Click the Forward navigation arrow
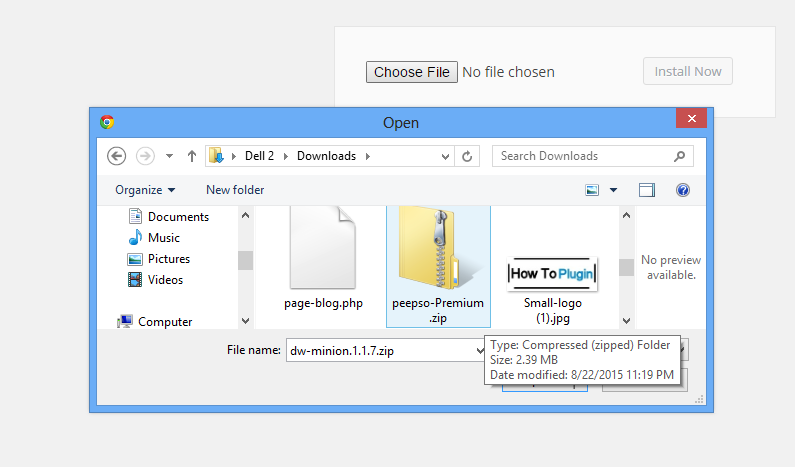The image size is (795, 467). [x=145, y=156]
